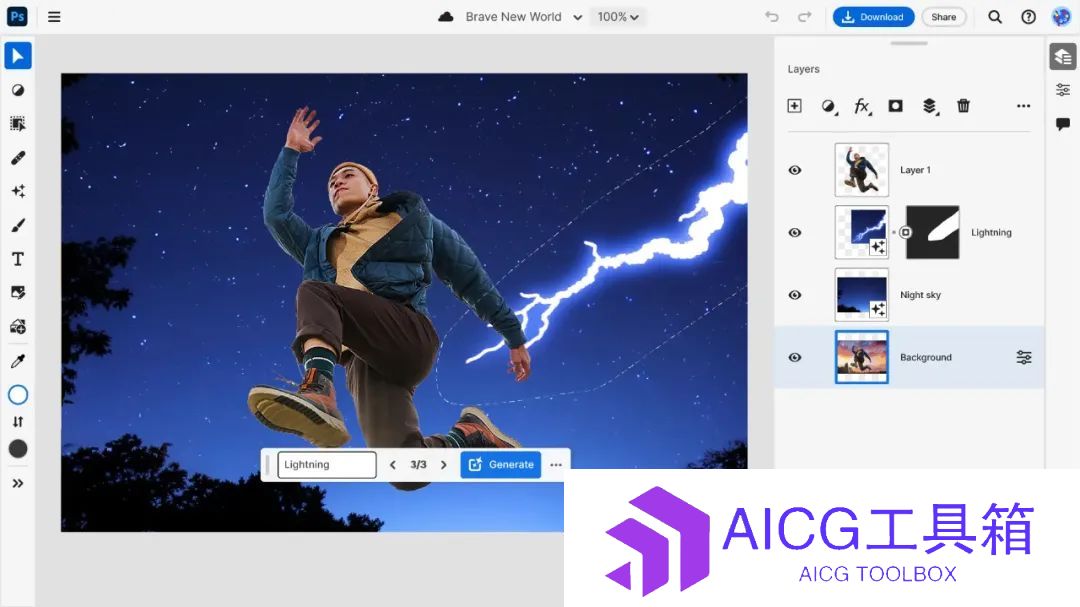Open the fx layer effects menu
Image resolution: width=1080 pixels, height=607 pixels.
(x=862, y=106)
